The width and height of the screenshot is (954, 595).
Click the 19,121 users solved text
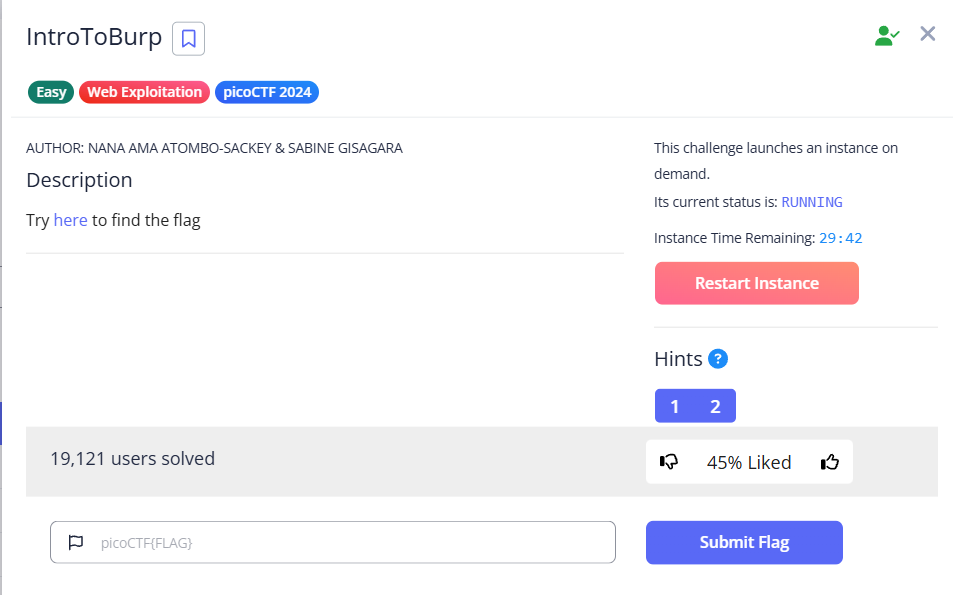click(133, 459)
